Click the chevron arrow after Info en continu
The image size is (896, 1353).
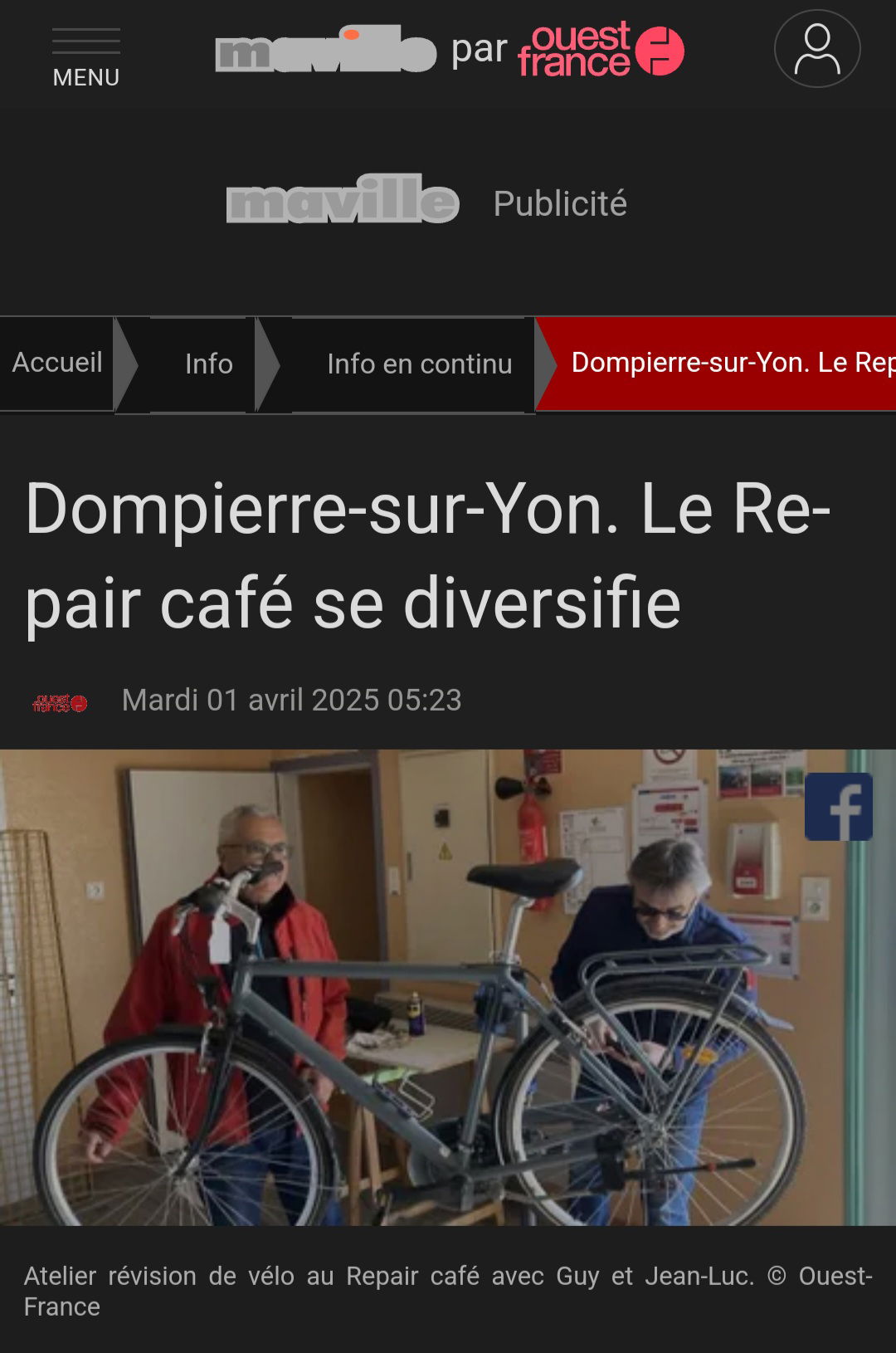(546, 364)
